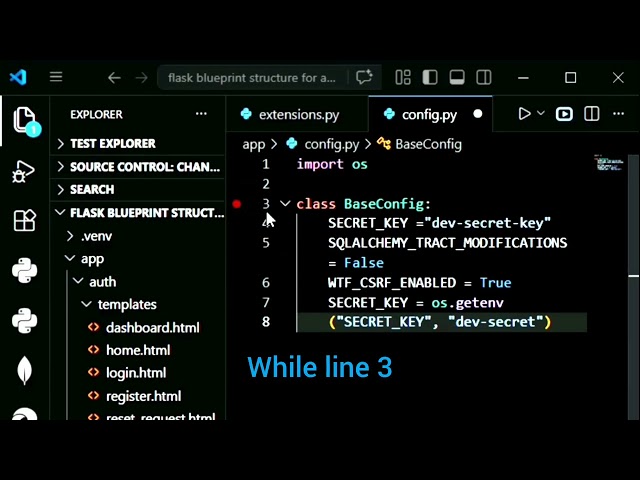
Task: Collapse the auth folder
Action: coord(139,282)
